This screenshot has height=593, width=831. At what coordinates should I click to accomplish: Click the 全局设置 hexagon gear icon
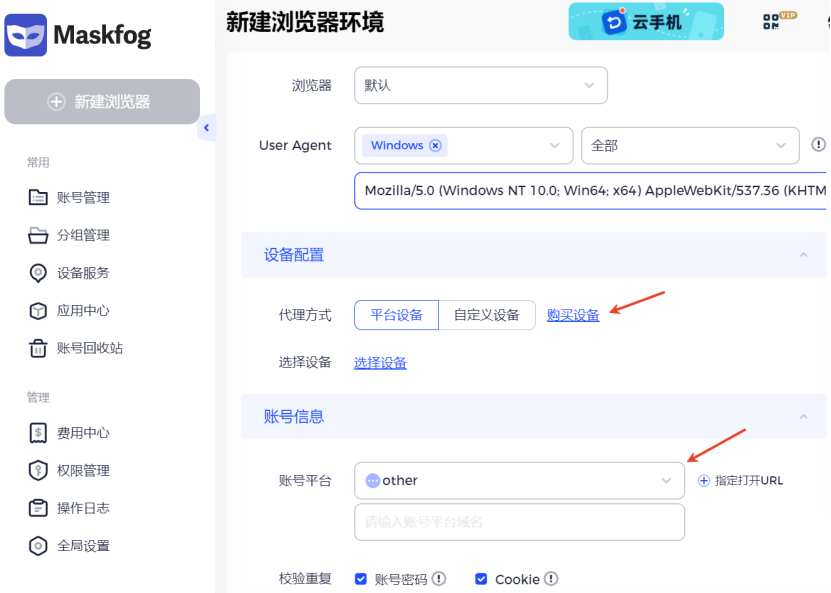click(x=38, y=546)
